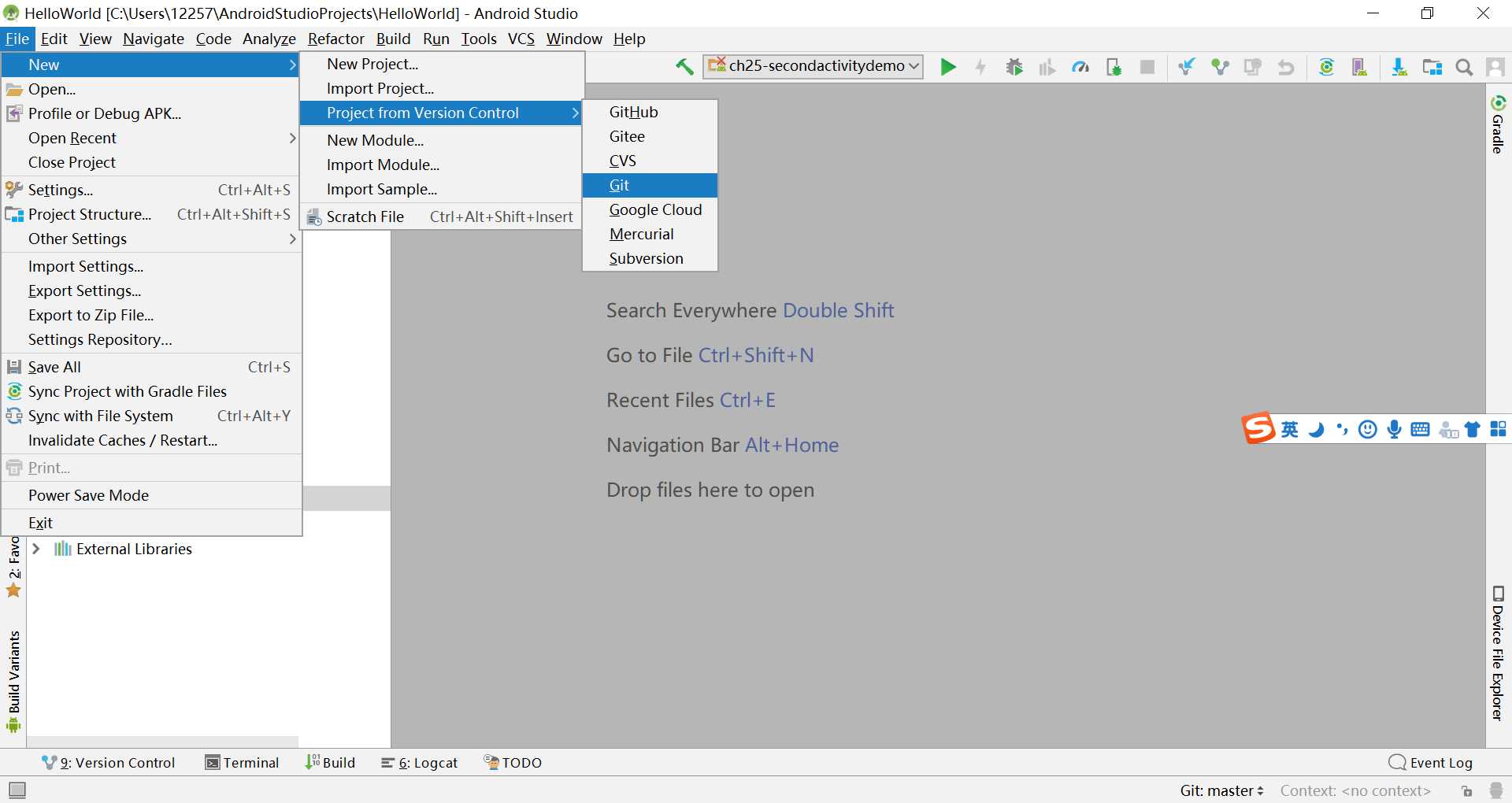
Task: Select External Libraries in project tree
Action: pyautogui.click(x=134, y=549)
